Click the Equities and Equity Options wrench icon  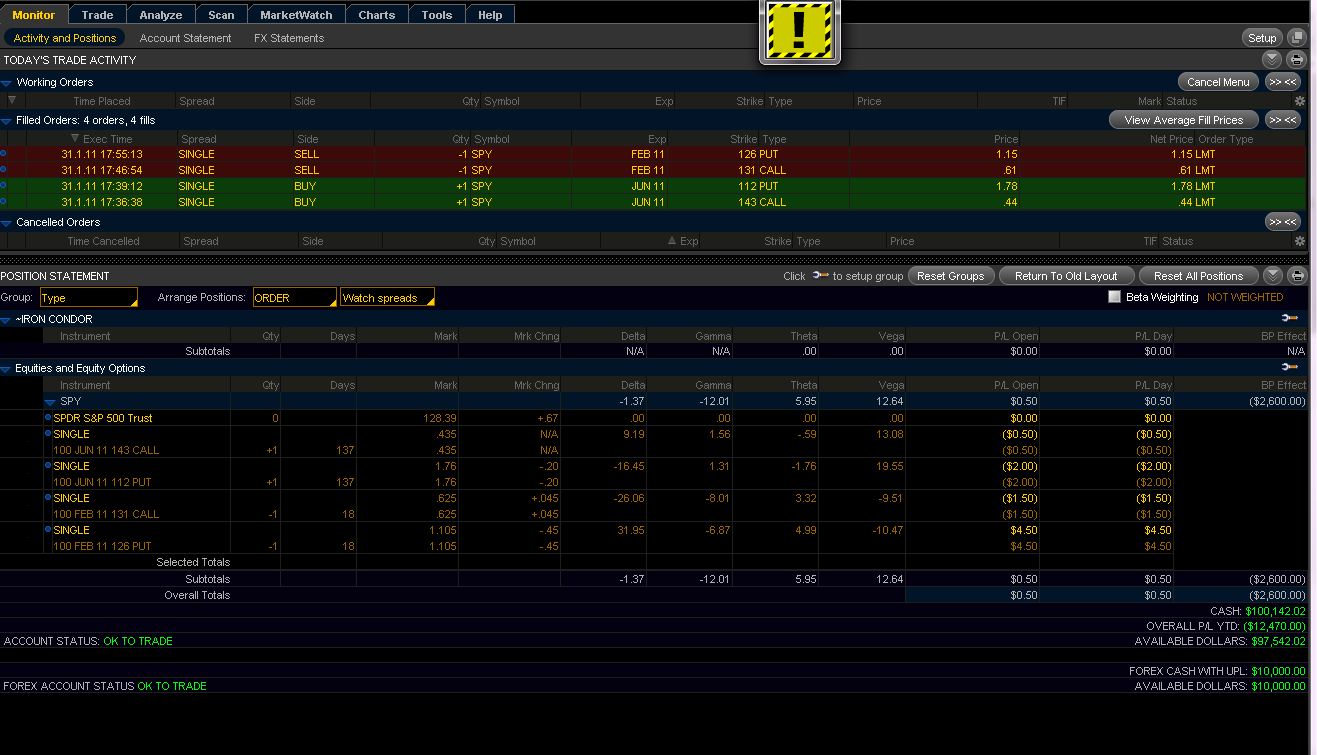click(1290, 368)
